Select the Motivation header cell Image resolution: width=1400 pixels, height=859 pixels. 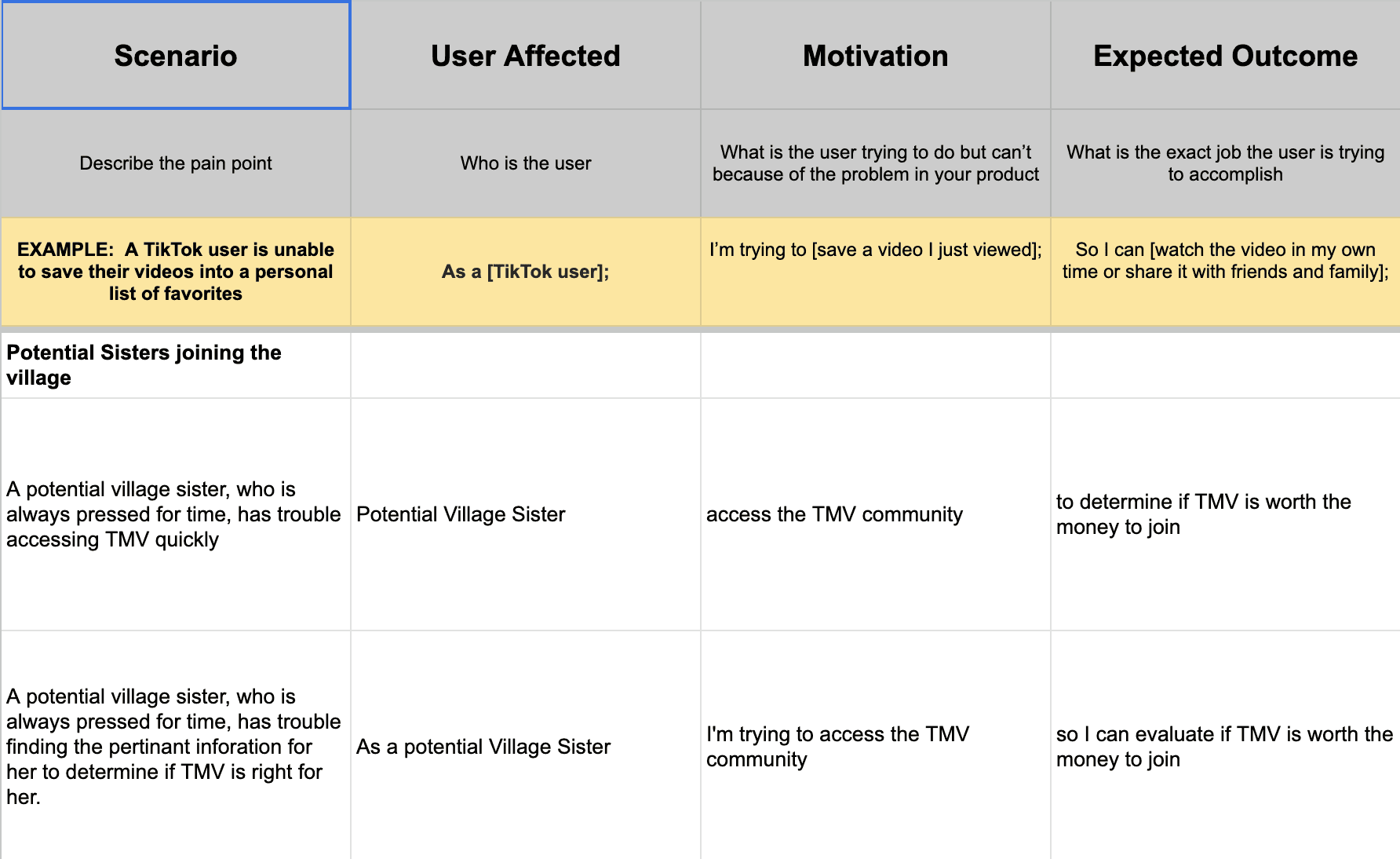[876, 55]
